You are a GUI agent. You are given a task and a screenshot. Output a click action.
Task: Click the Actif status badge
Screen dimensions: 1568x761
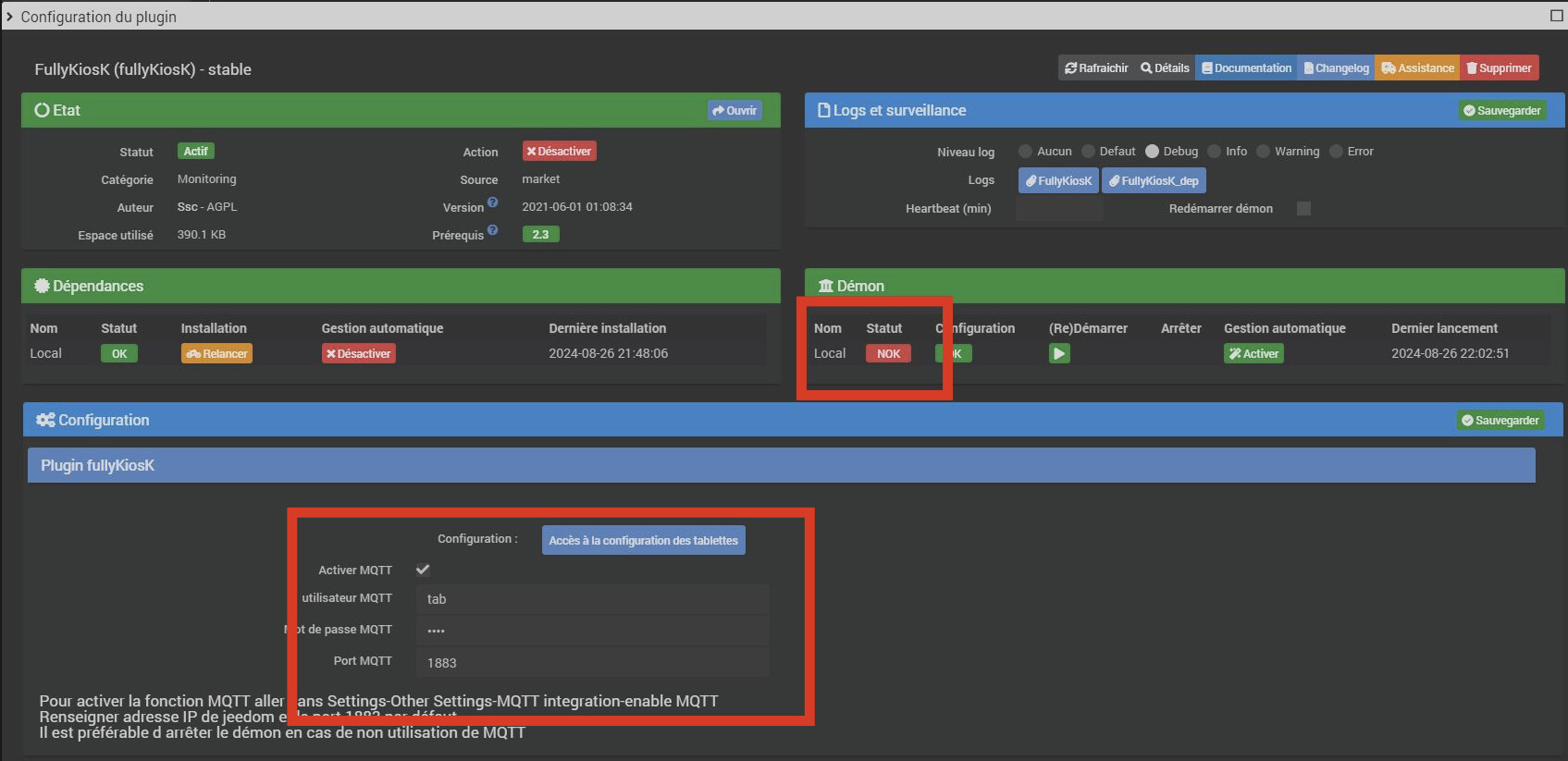point(195,151)
